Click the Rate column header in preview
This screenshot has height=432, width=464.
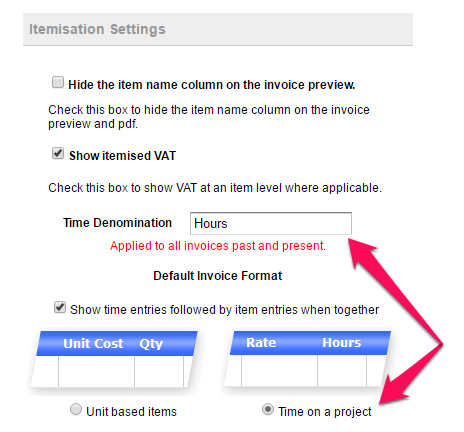click(x=261, y=343)
